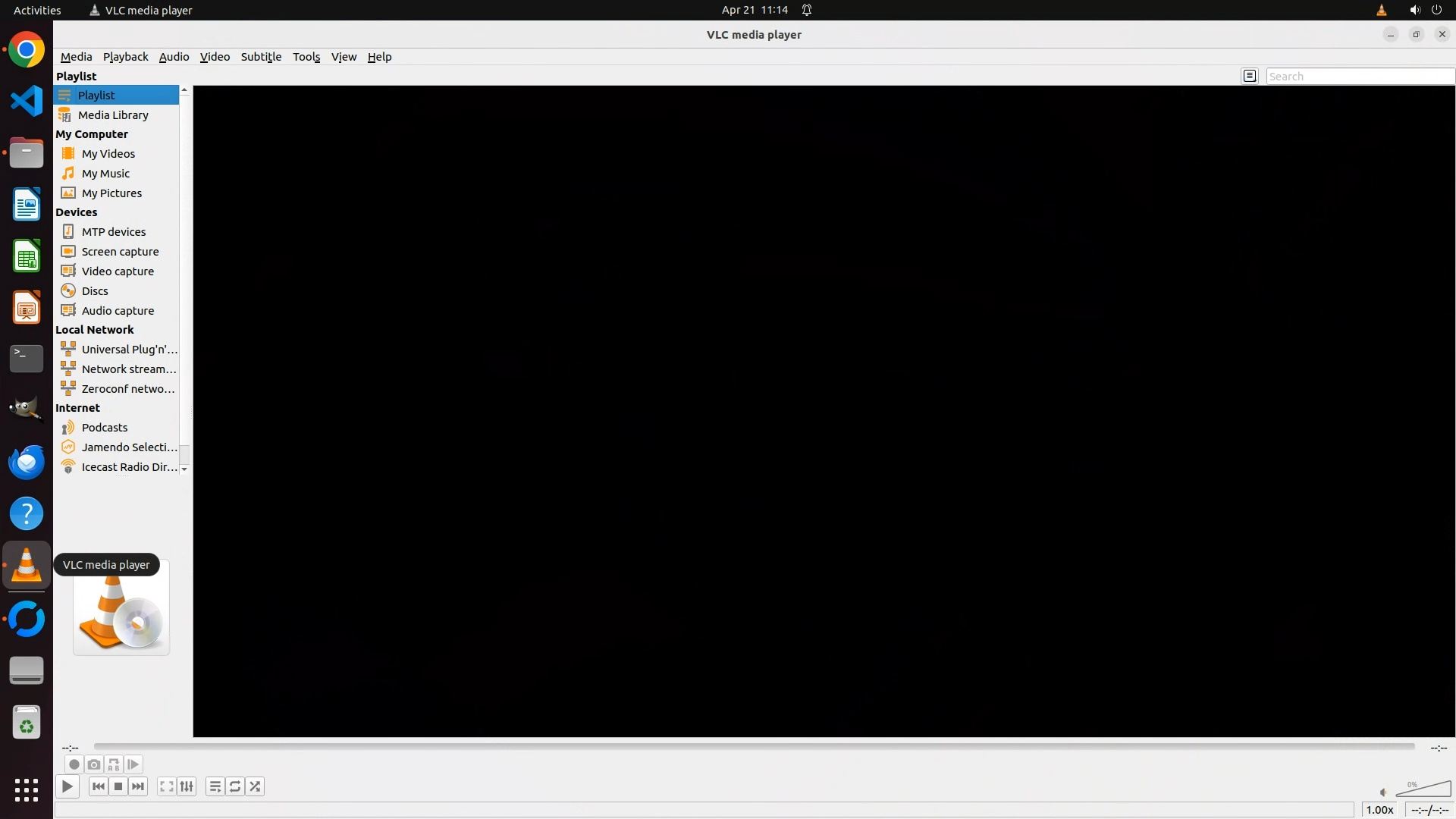
Task: Toggle the playlist view button
Action: point(215,786)
